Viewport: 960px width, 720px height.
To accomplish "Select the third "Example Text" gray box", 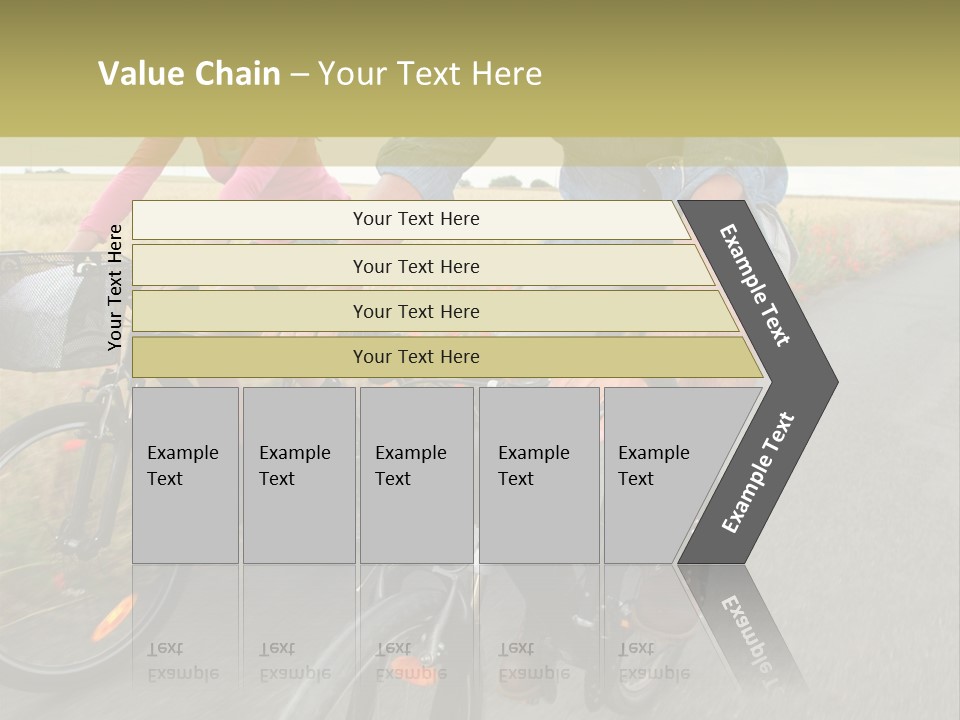I will [416, 475].
